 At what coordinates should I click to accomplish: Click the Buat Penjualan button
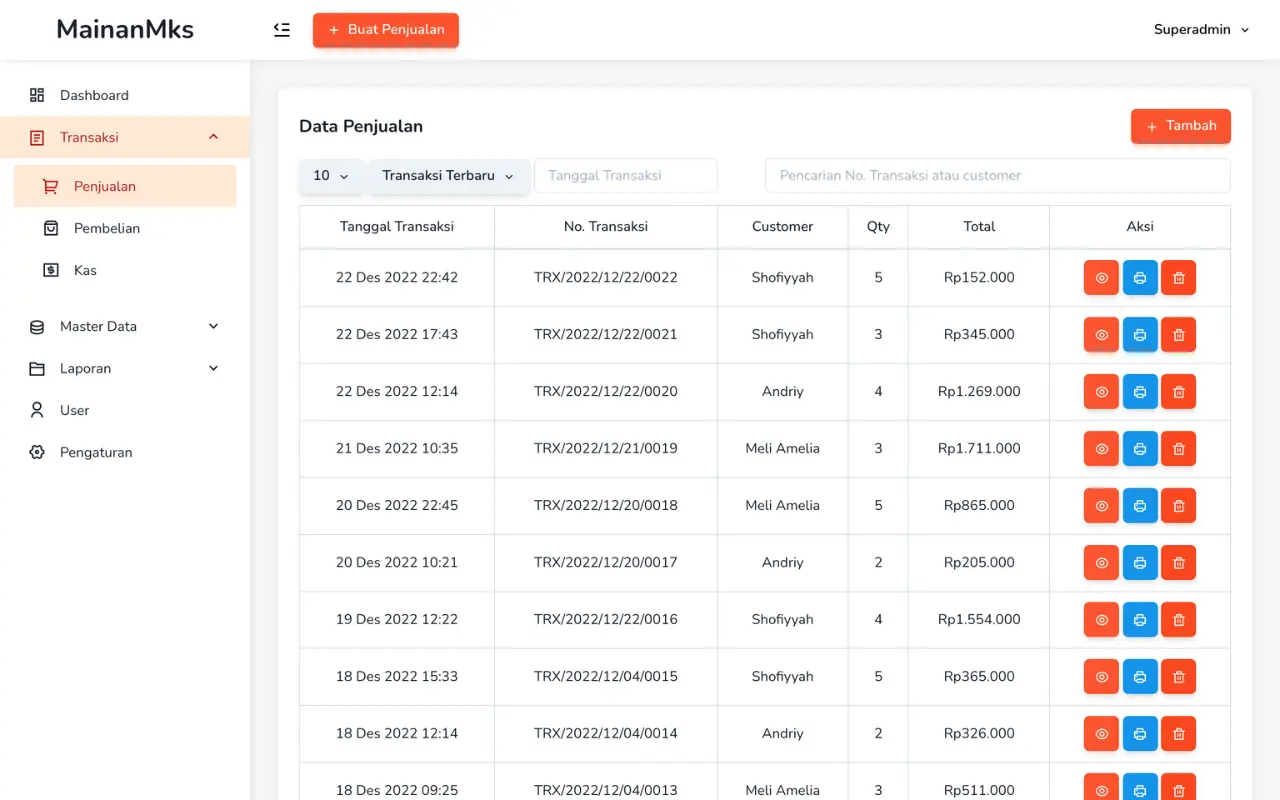pos(385,30)
